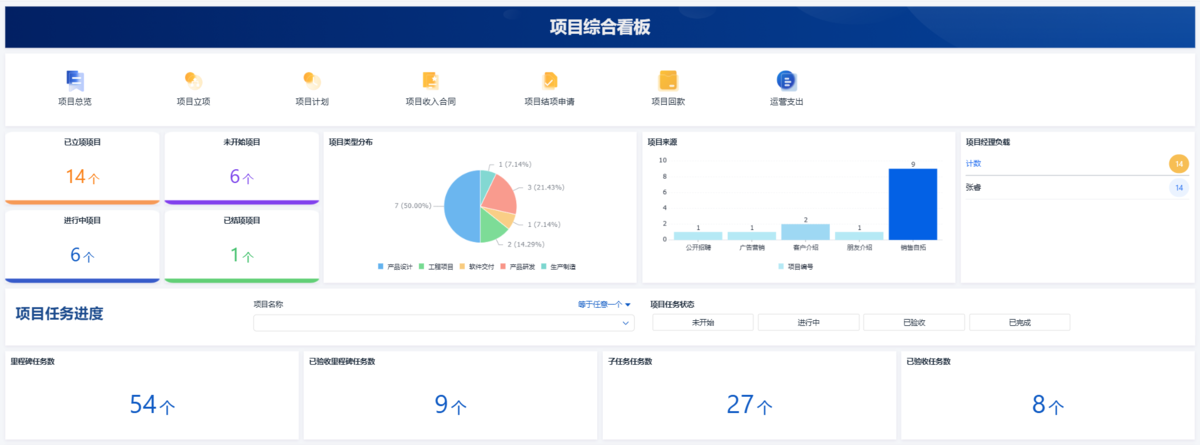The width and height of the screenshot is (1200, 445).
Task: Open the 已结项项目 card showing 1个
Action: tap(242, 246)
